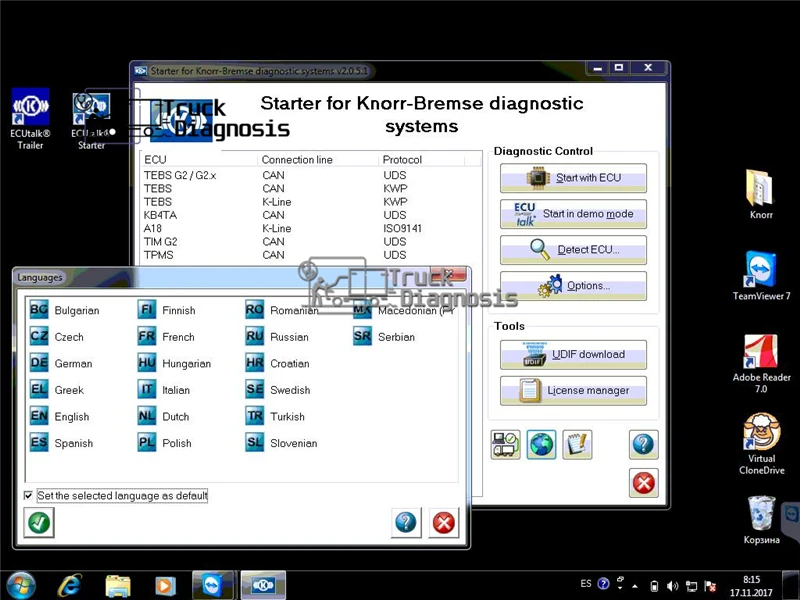Image resolution: width=800 pixels, height=600 pixels.
Task: Cancel Languages dialog with red X
Action: click(x=443, y=522)
